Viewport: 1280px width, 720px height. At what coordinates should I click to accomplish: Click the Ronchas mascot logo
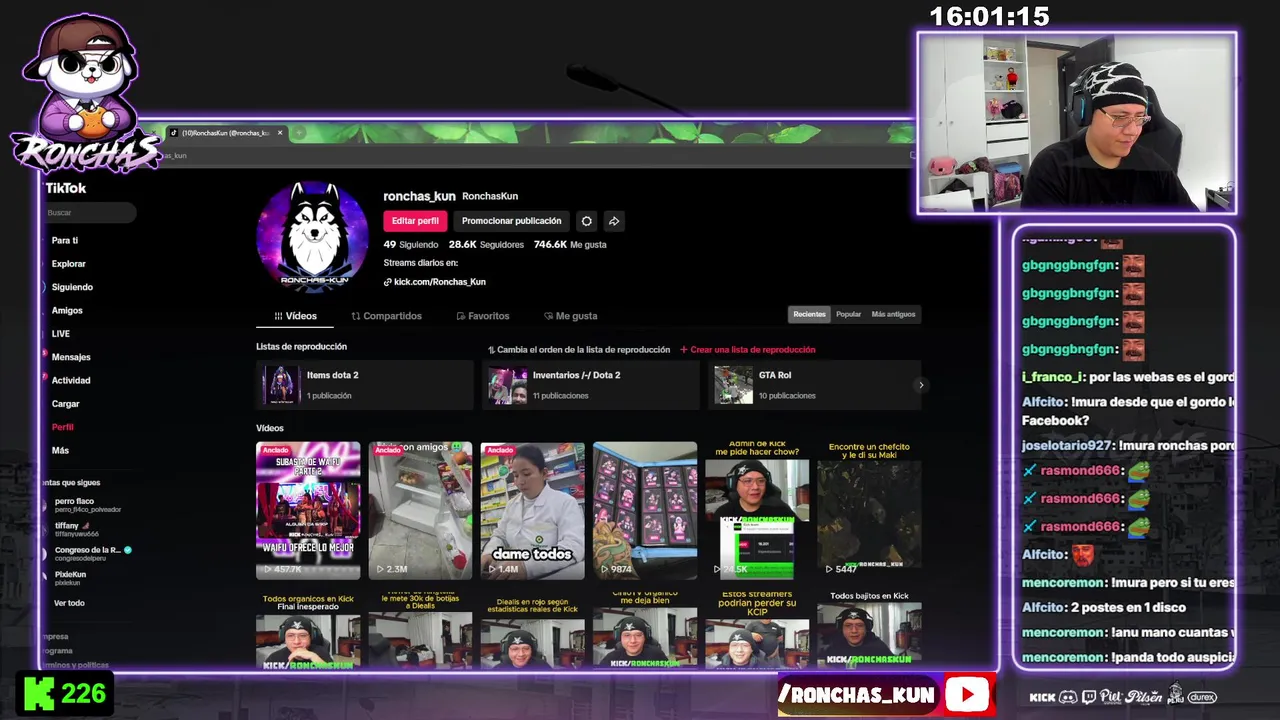pos(84,95)
